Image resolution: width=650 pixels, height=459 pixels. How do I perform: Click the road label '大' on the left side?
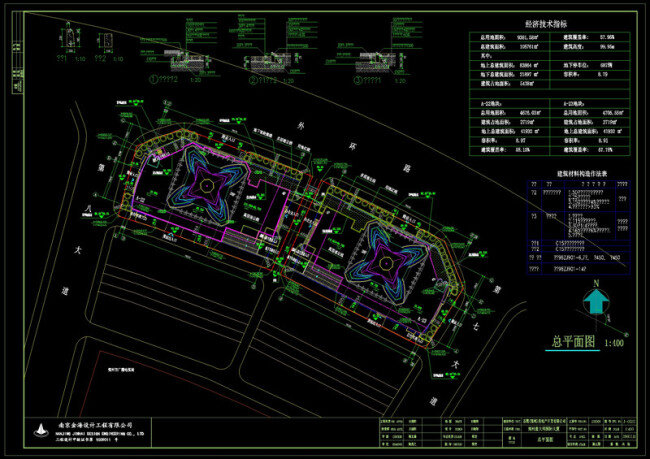[77, 250]
